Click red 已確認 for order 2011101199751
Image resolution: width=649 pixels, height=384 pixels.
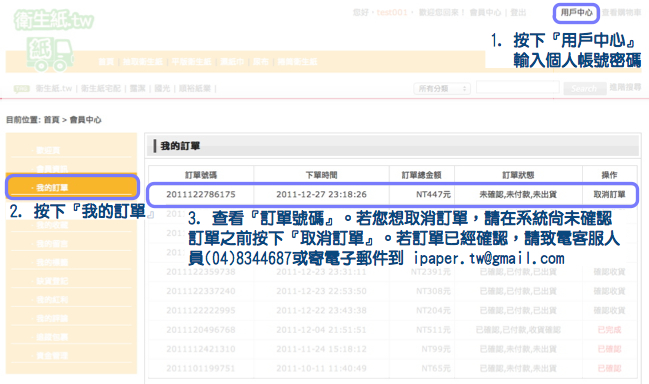pyautogui.click(x=609, y=368)
